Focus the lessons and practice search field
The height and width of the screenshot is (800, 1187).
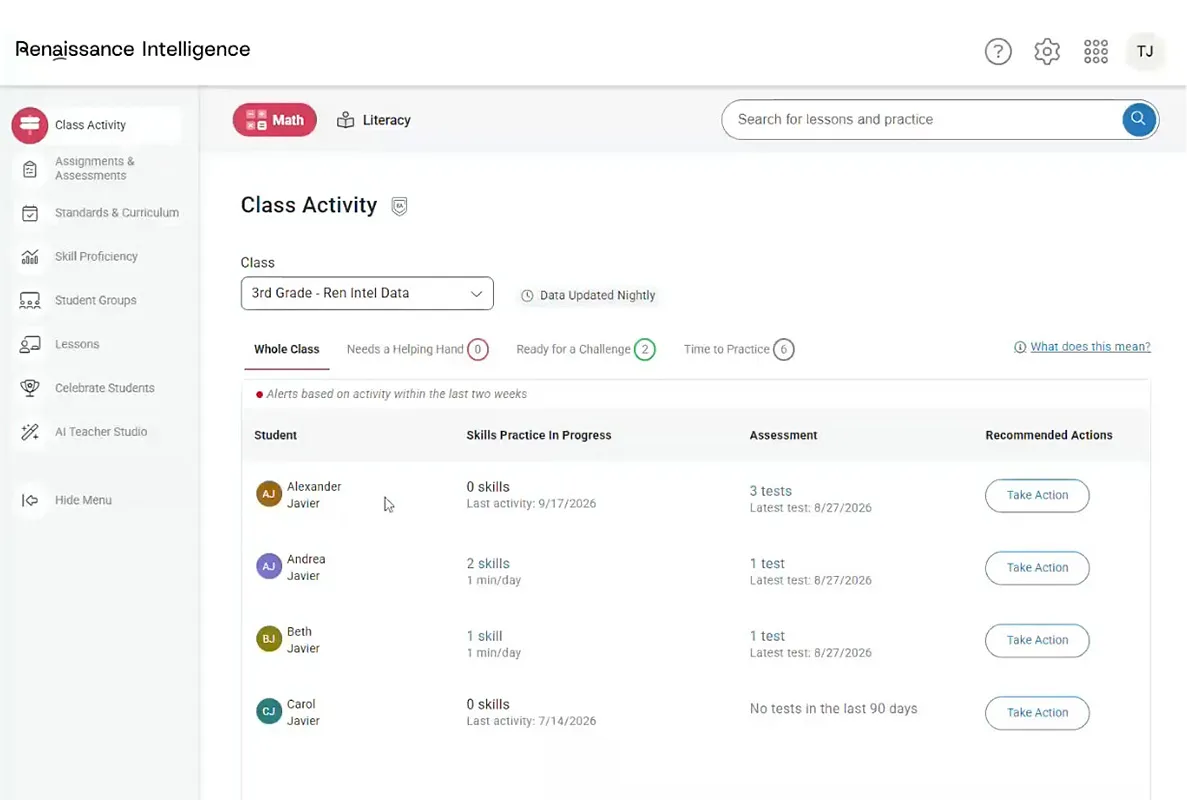pos(924,119)
